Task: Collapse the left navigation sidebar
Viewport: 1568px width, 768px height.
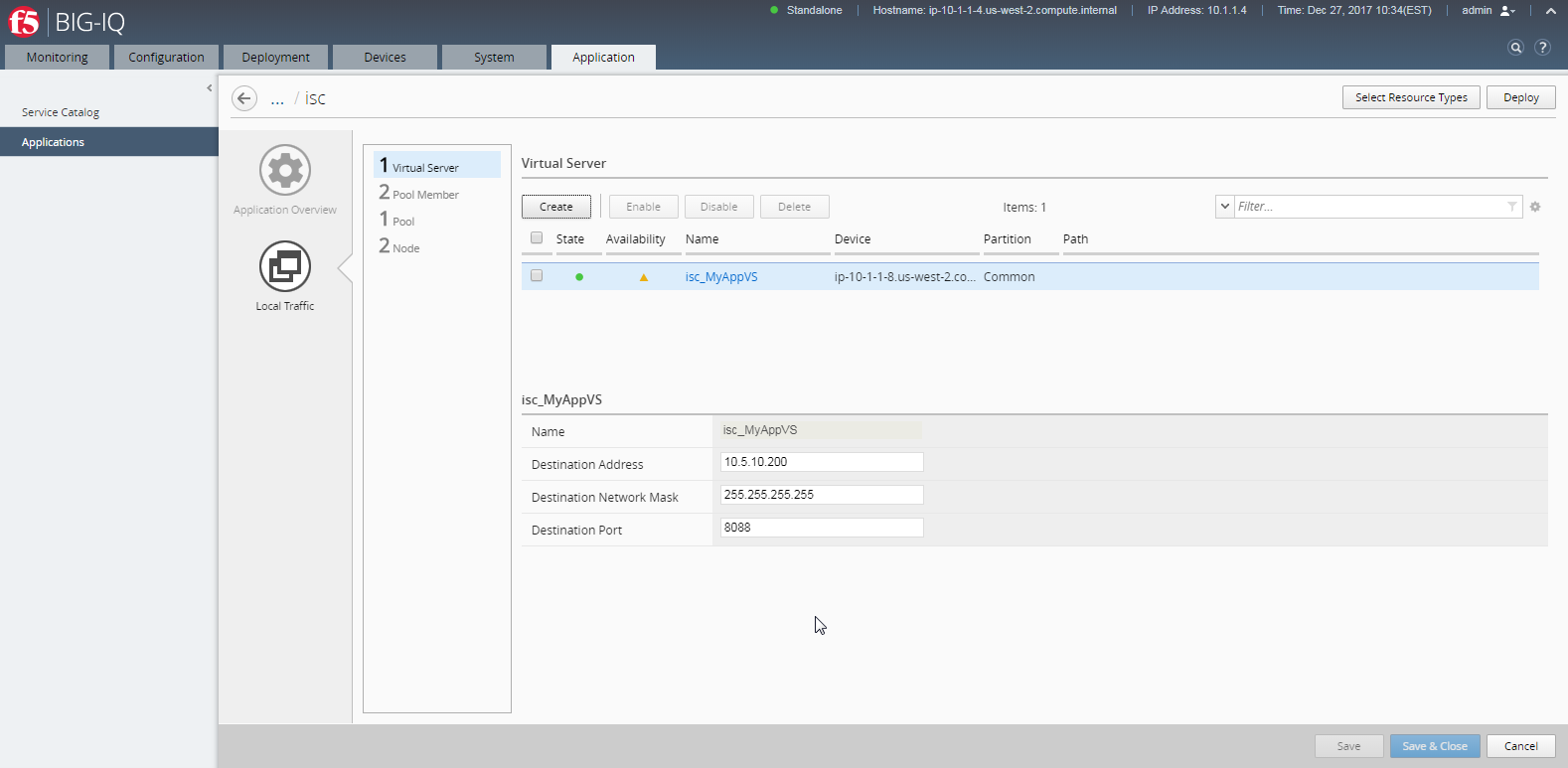Action: click(209, 88)
